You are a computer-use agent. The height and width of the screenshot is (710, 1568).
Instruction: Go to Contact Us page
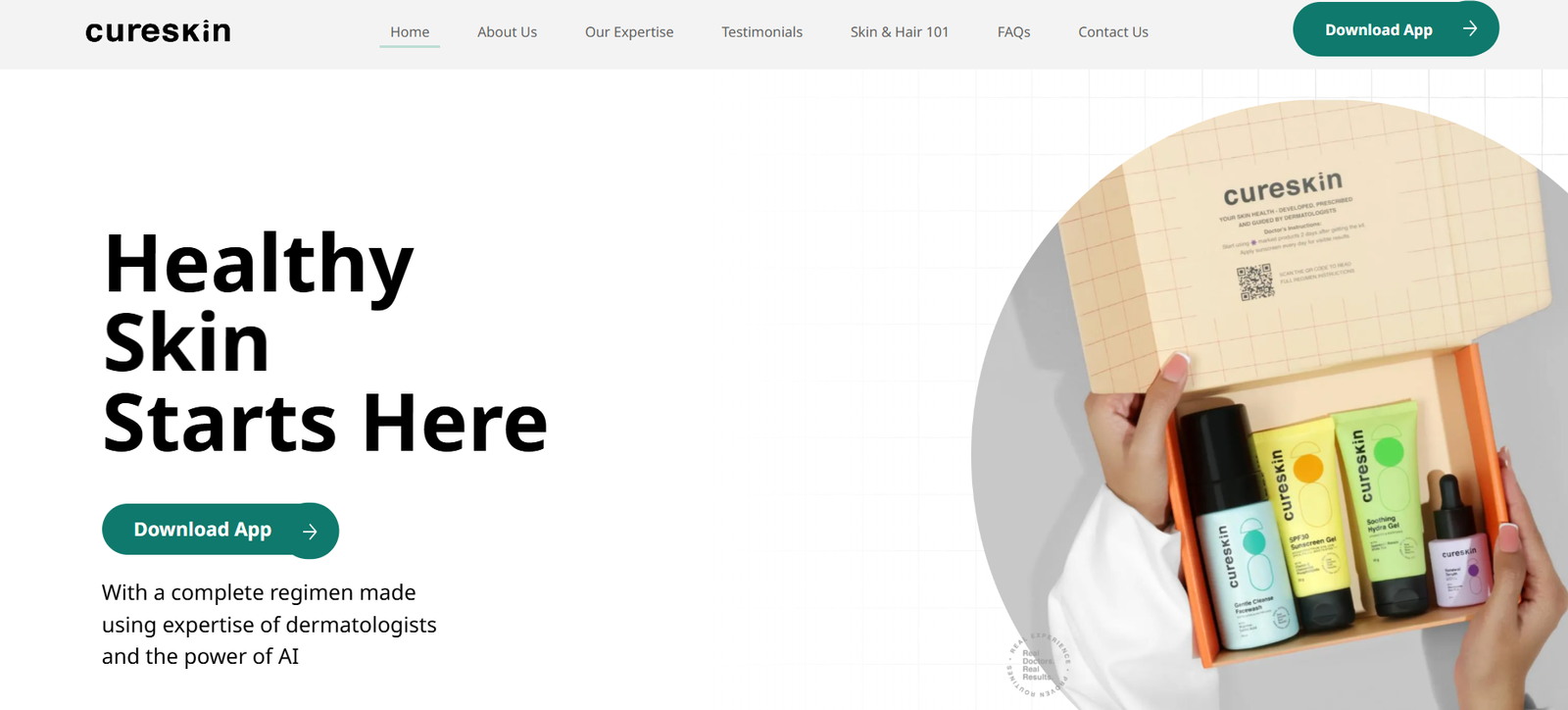1113,31
